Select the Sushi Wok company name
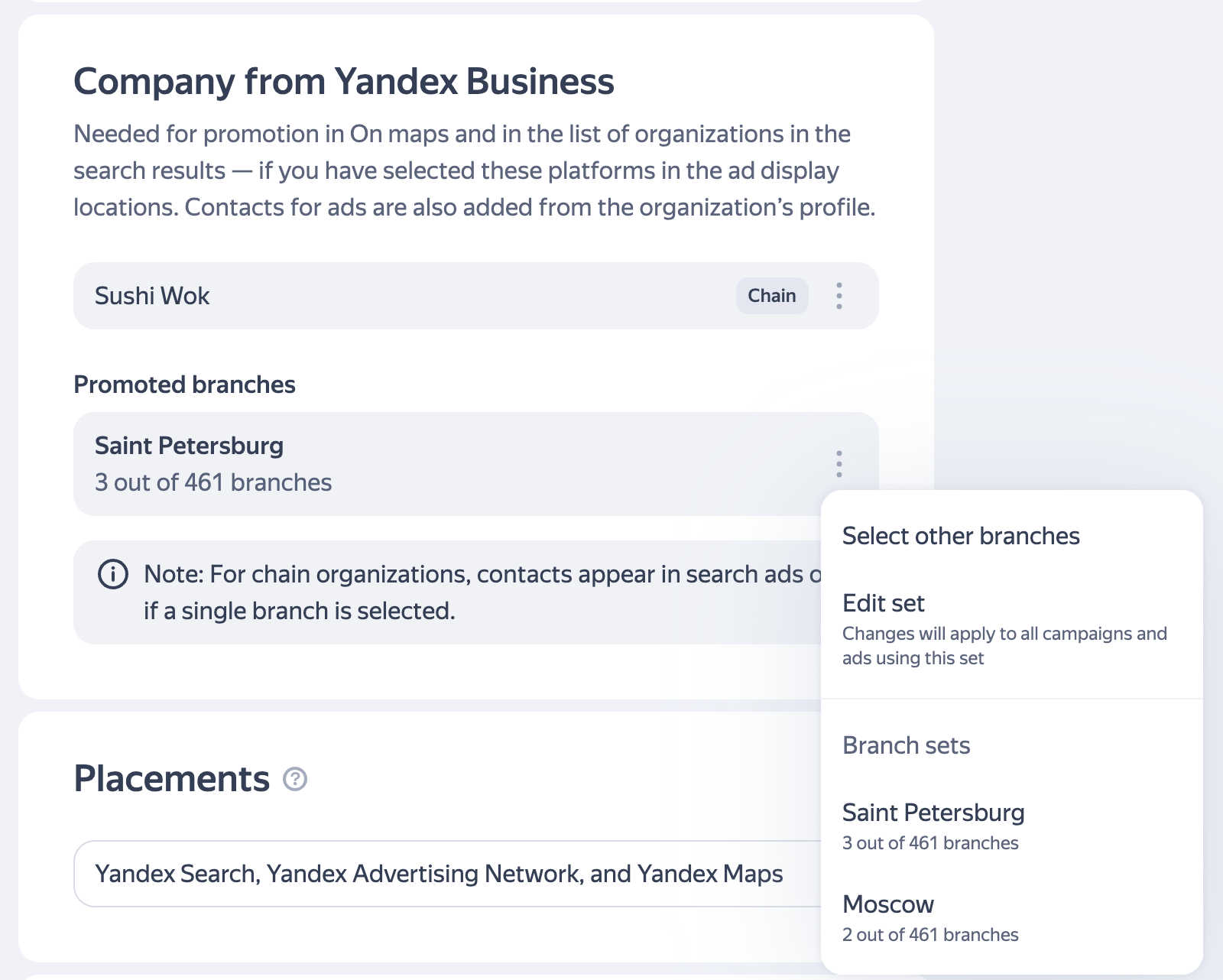 (x=152, y=296)
